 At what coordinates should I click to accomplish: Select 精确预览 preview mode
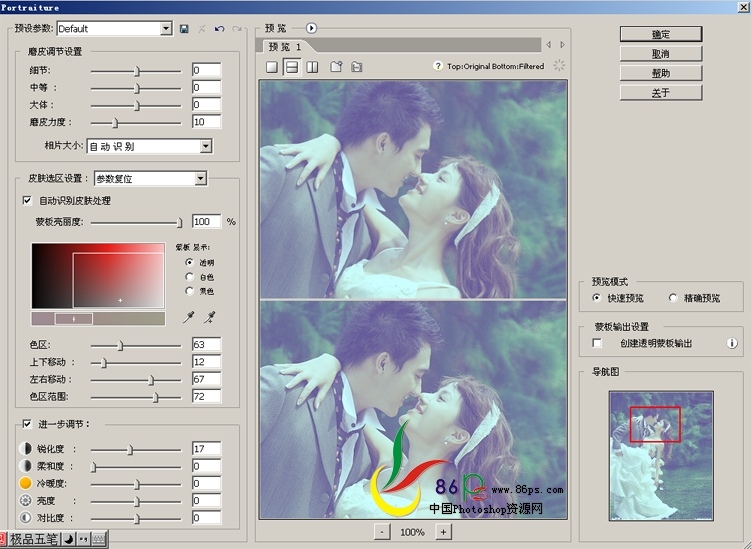tap(673, 298)
